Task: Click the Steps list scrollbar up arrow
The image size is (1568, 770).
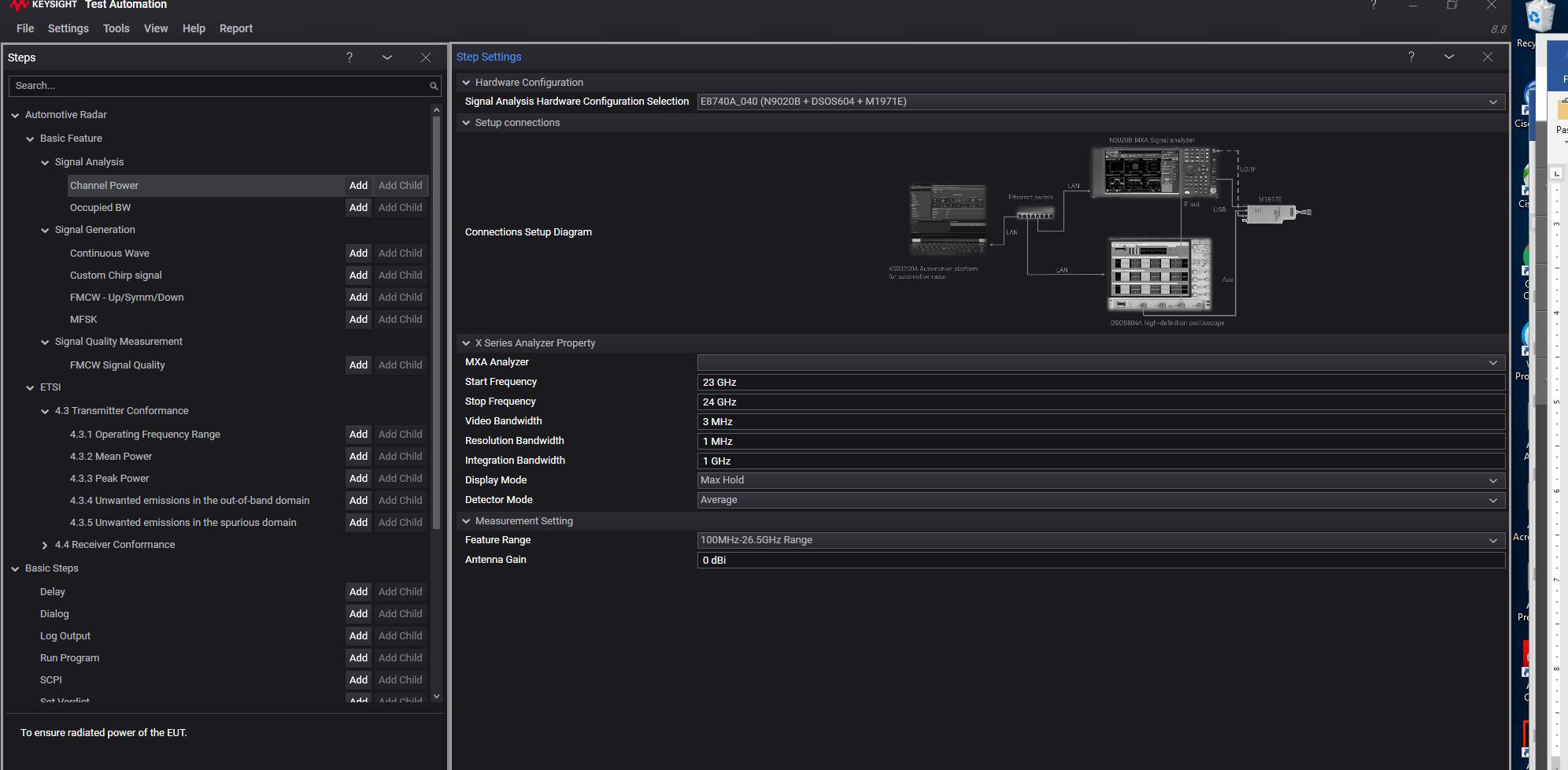Action: [x=437, y=109]
